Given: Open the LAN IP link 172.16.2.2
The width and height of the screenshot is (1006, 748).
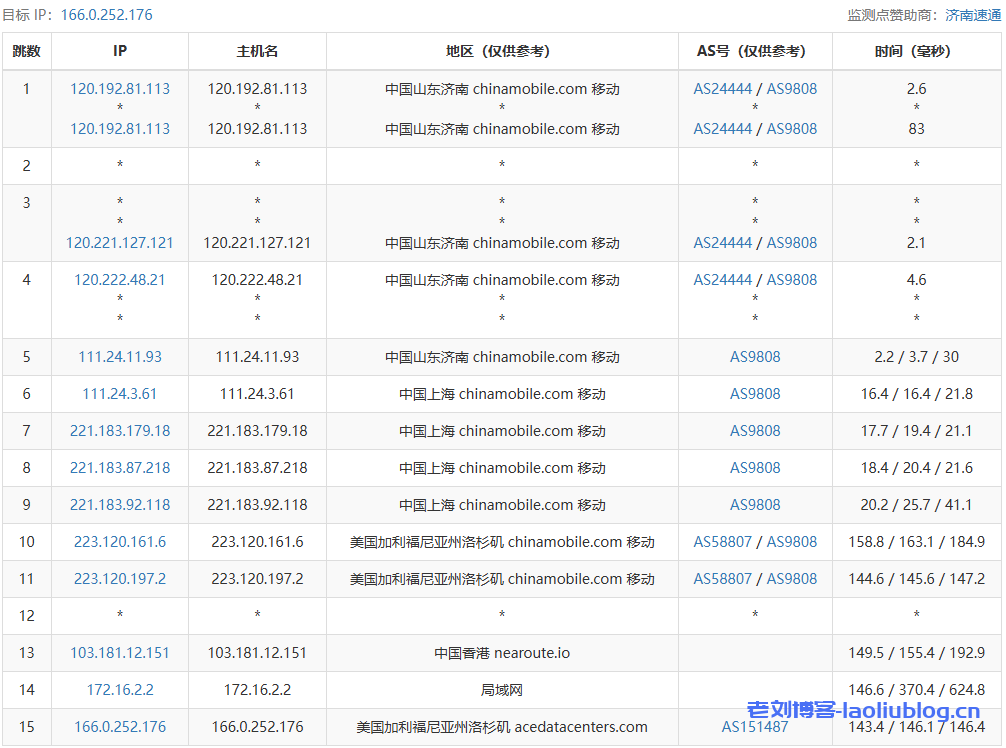Looking at the screenshot, I should (120, 690).
